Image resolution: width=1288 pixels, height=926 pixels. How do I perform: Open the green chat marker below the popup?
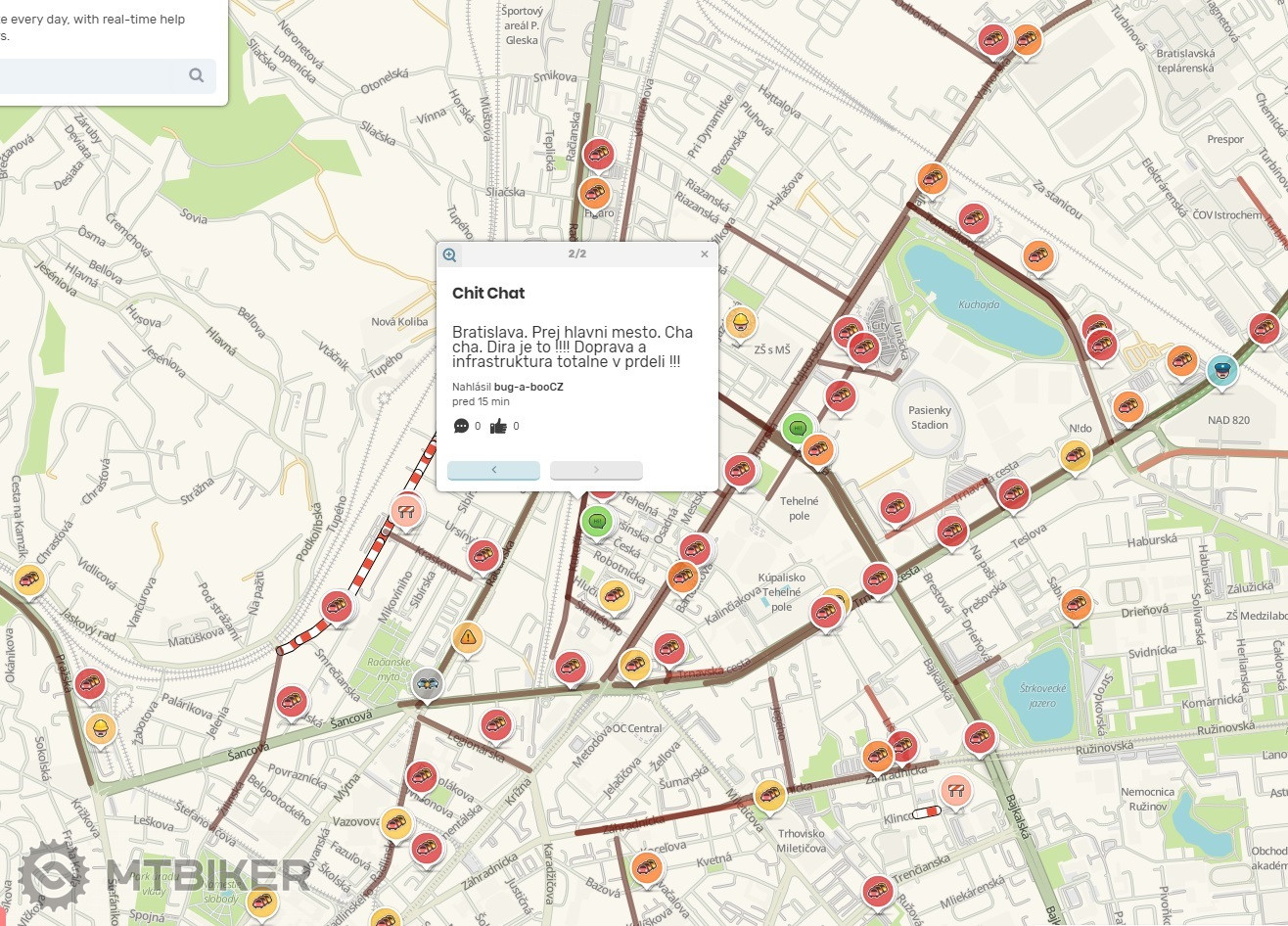pyautogui.click(x=597, y=521)
